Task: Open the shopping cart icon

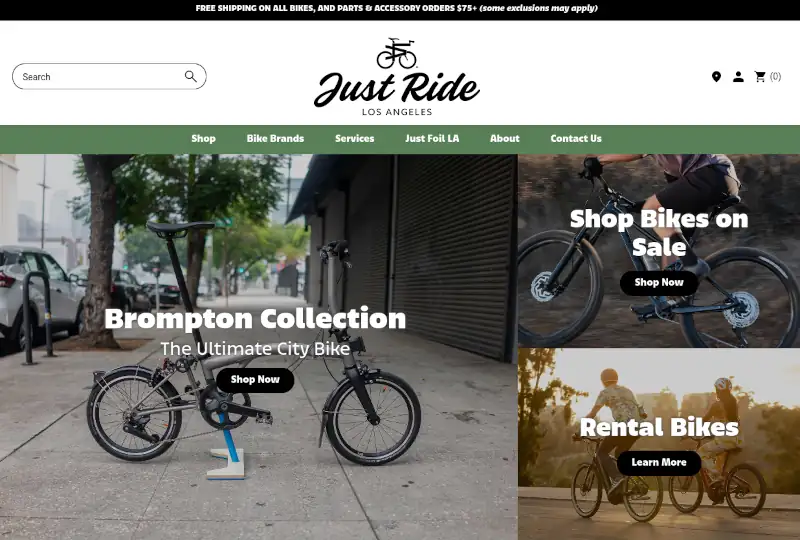Action: coord(760,77)
